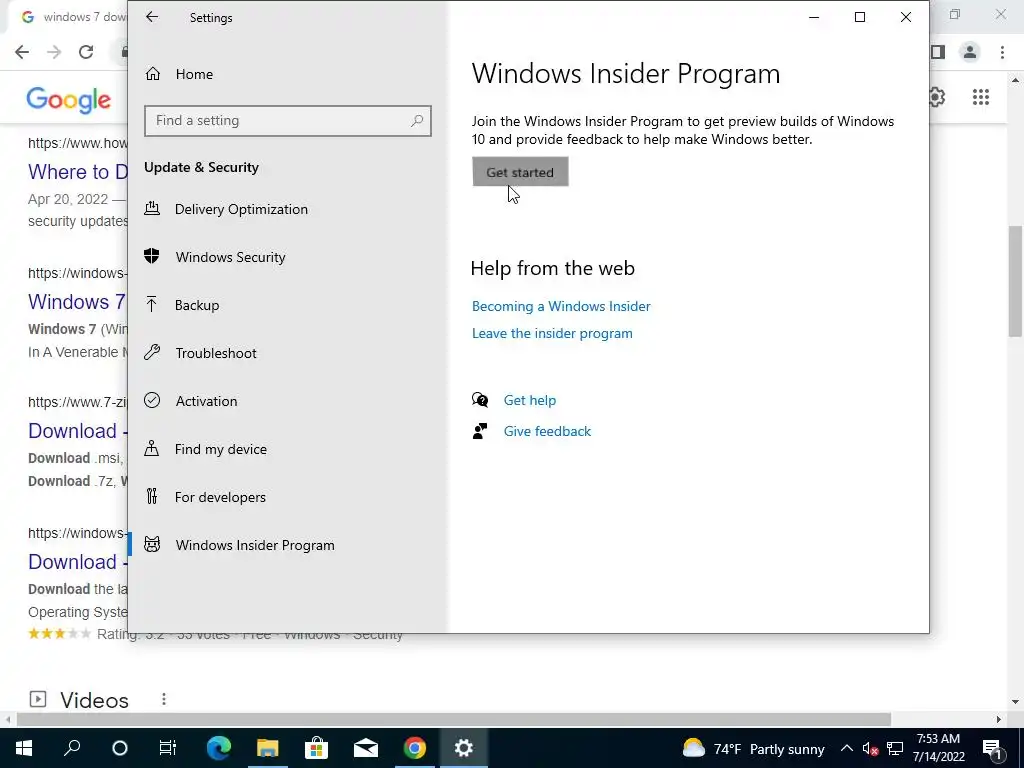
Task: Click the Windows Insider Program cat icon
Action: coord(152,545)
